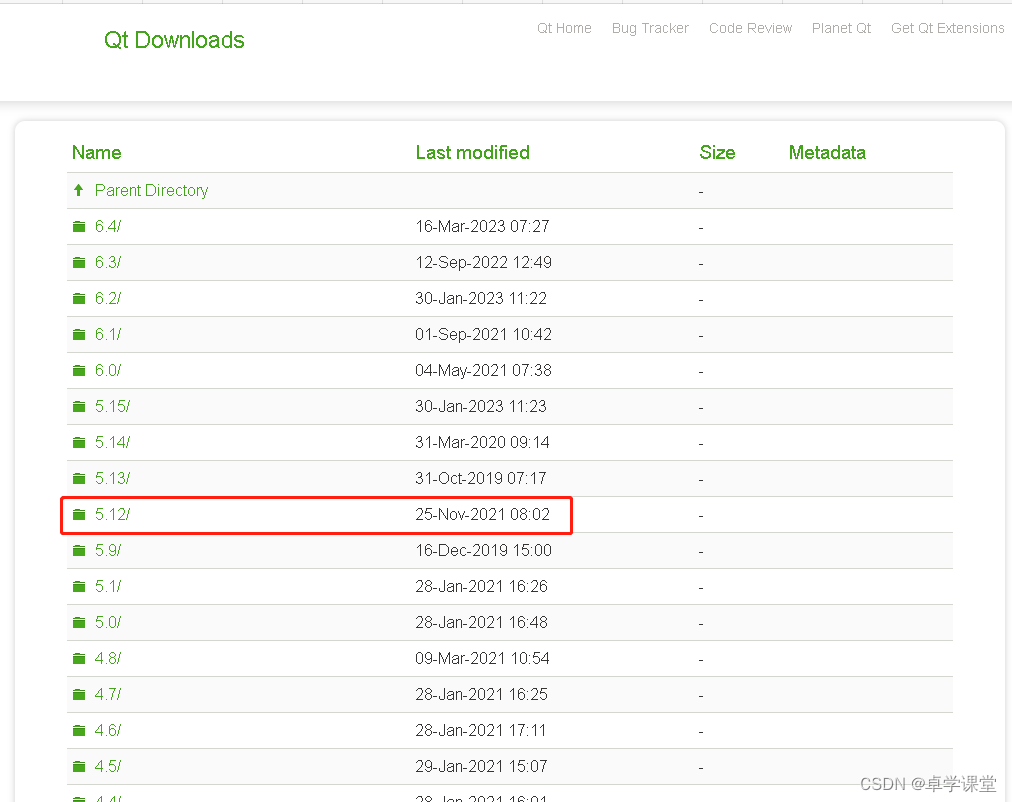This screenshot has height=802, width=1012.
Task: Click the folder icon beside 5.13/
Action: [79, 479]
